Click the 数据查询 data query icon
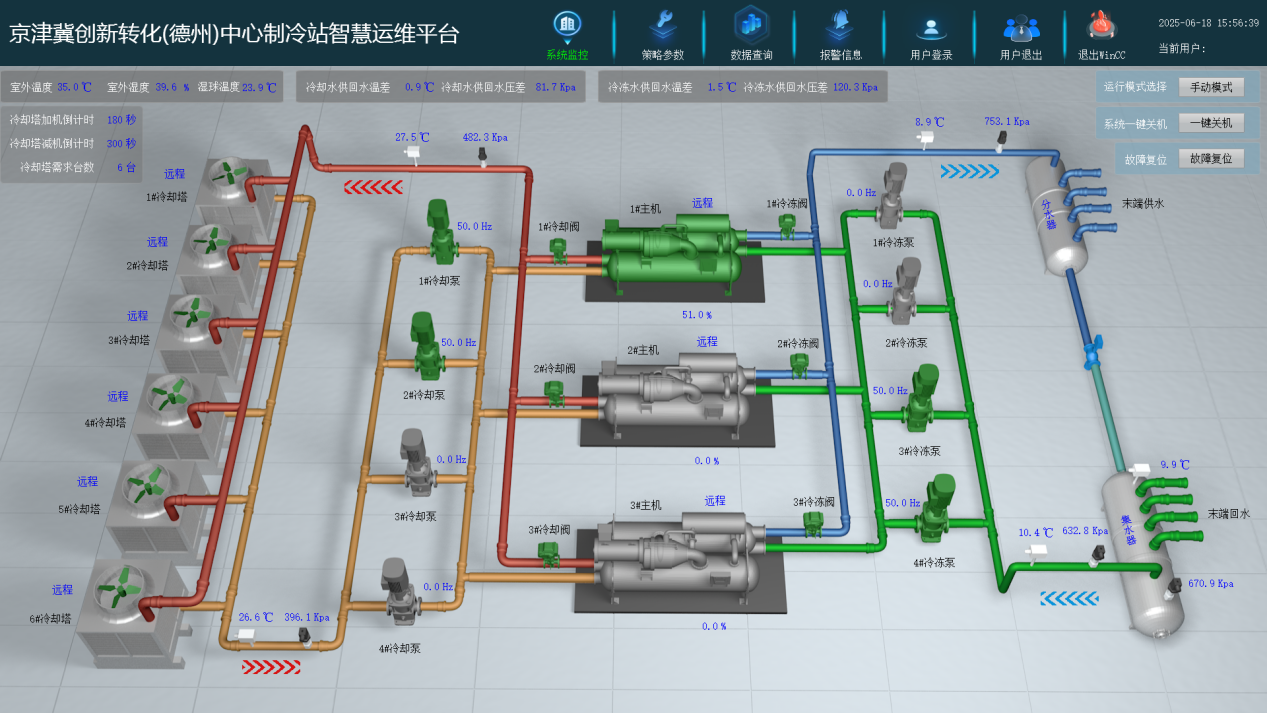Screen dimensions: 1267x713 click(x=751, y=25)
